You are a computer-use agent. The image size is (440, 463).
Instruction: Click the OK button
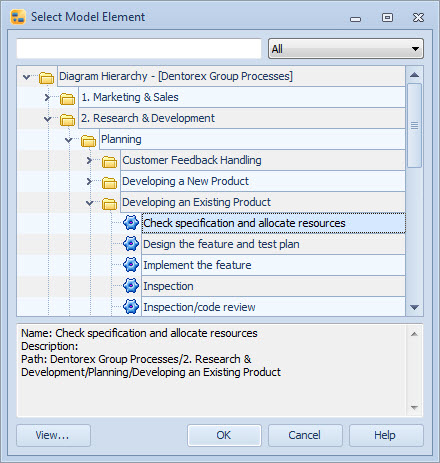[224, 435]
